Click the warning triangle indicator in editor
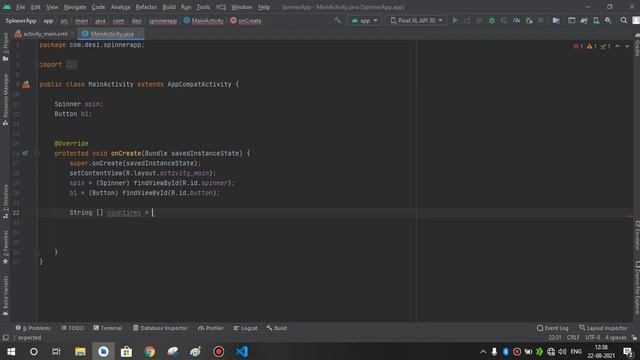The width and height of the screenshot is (640, 360). pos(592,46)
